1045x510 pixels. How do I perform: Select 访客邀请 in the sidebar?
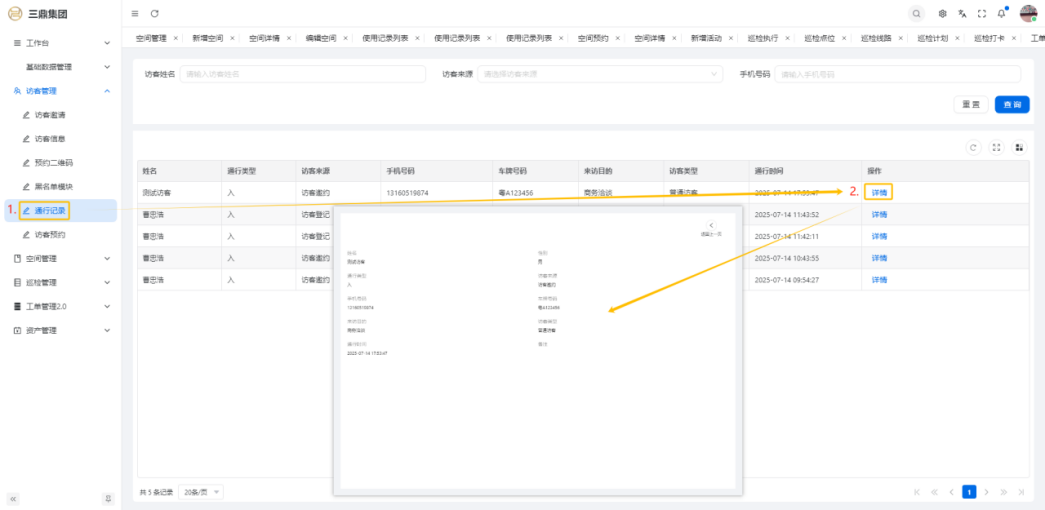coord(50,115)
